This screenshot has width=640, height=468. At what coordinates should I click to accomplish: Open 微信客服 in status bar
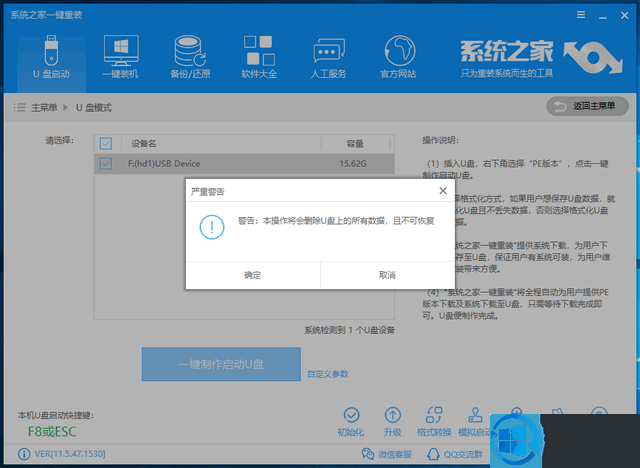pos(387,454)
